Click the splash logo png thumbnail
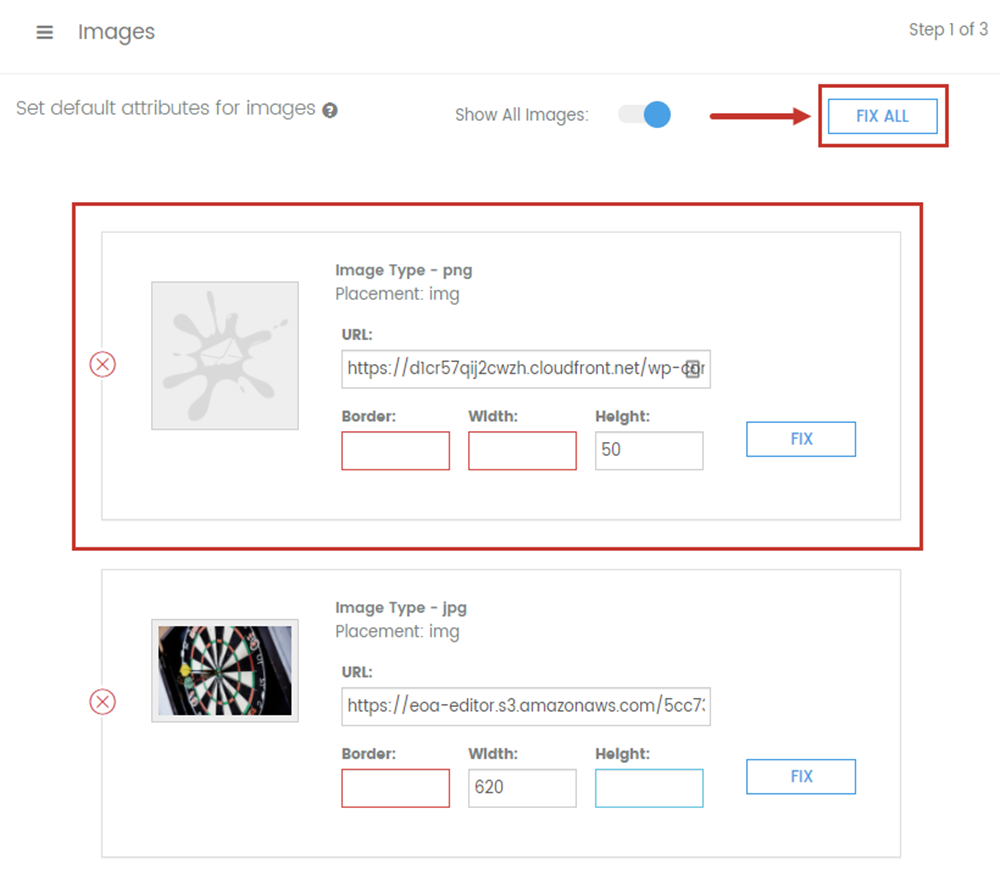 point(224,356)
